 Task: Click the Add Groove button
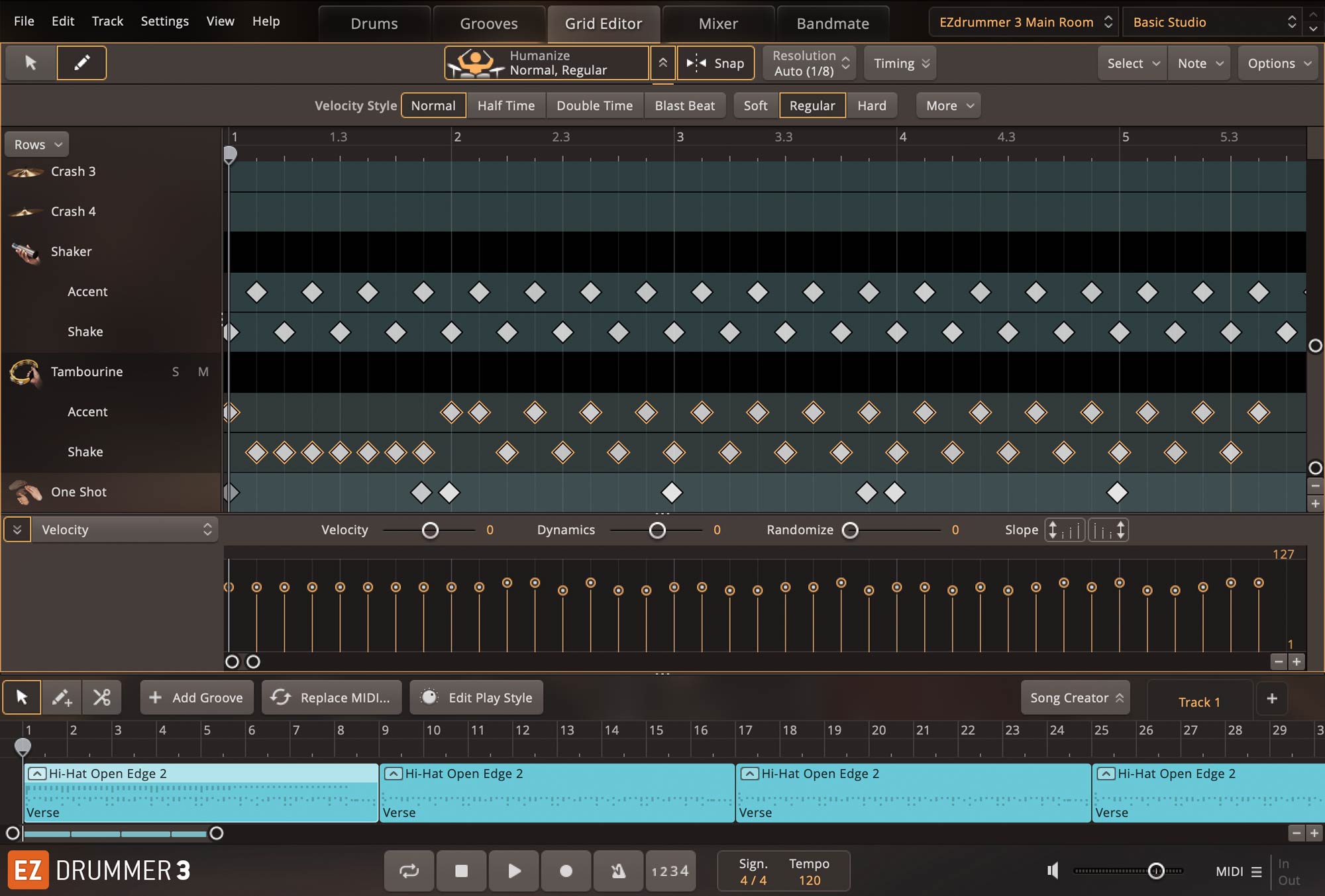tap(197, 697)
